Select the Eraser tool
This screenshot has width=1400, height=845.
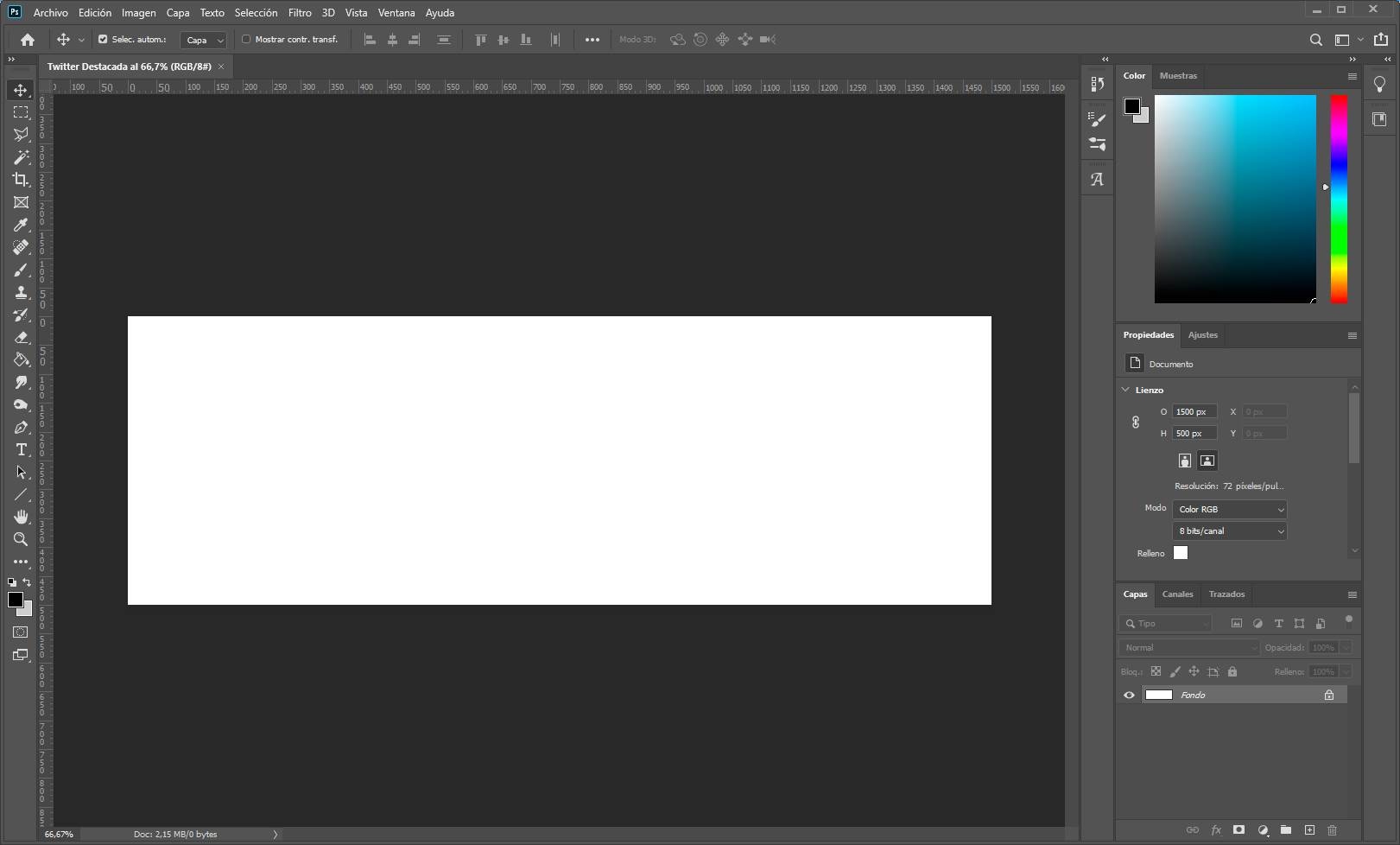coord(21,337)
